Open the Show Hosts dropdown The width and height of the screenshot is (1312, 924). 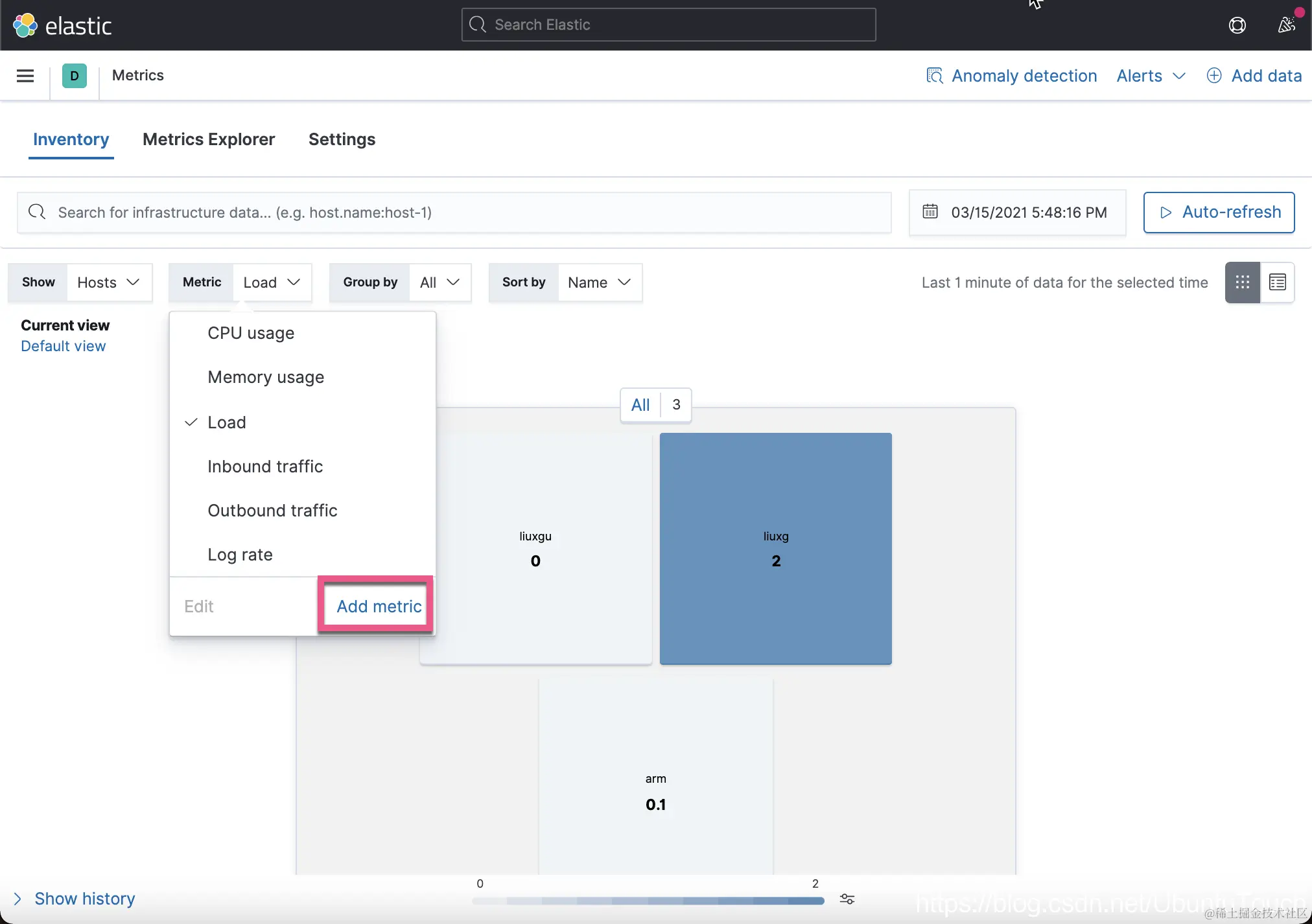click(108, 283)
